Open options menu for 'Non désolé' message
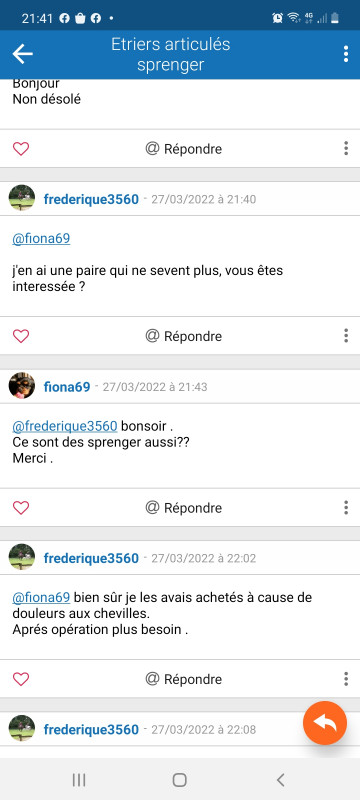Image resolution: width=360 pixels, height=800 pixels. click(x=346, y=149)
